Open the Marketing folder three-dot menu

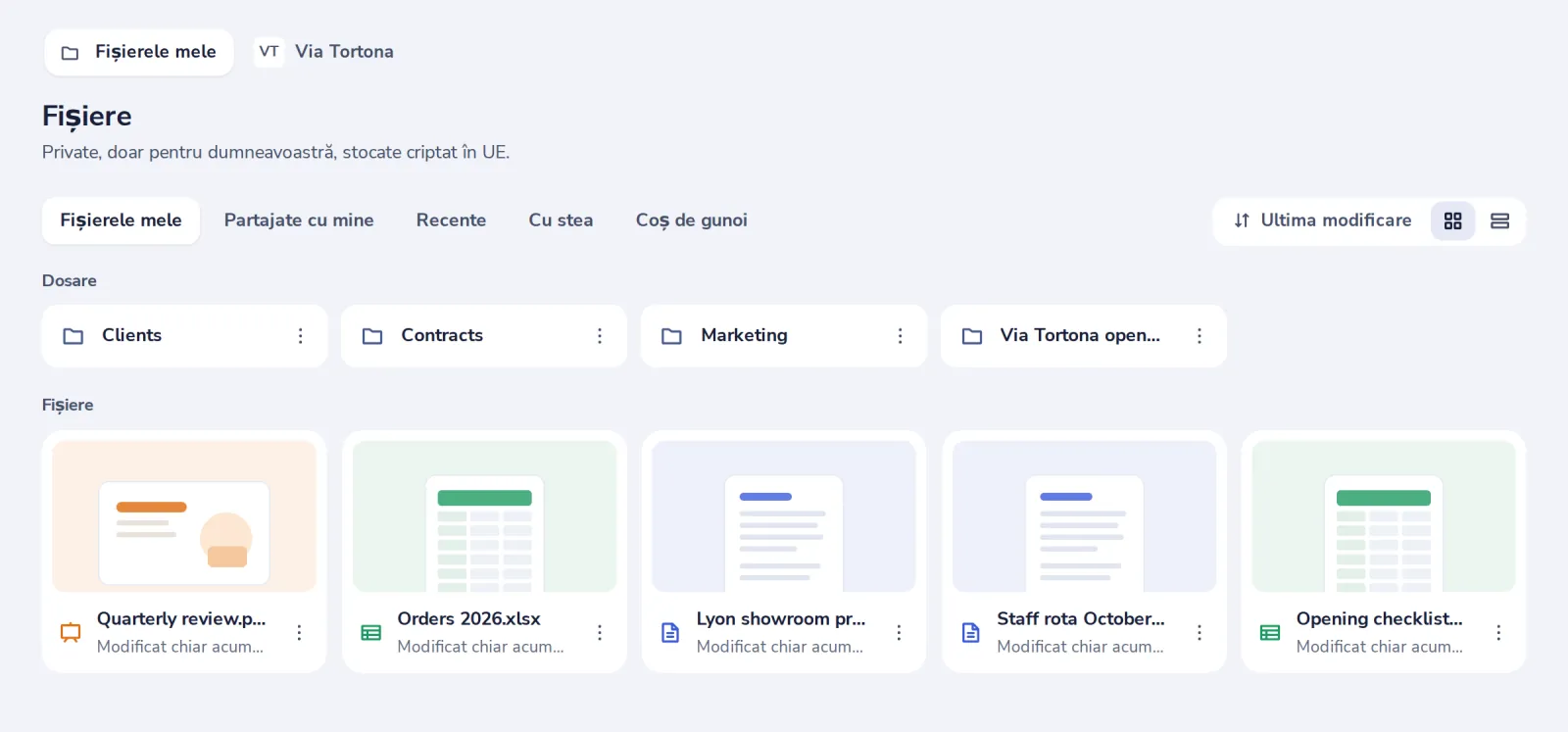tap(900, 336)
